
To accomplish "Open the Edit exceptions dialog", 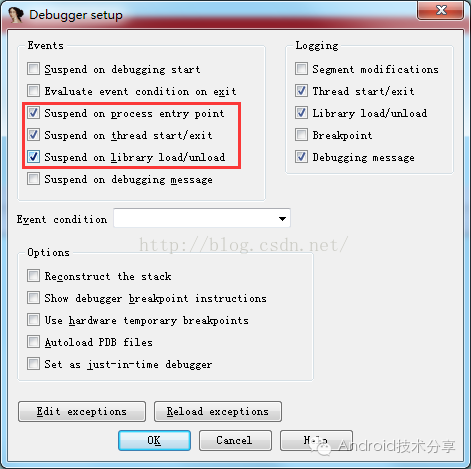I will 82,412.
